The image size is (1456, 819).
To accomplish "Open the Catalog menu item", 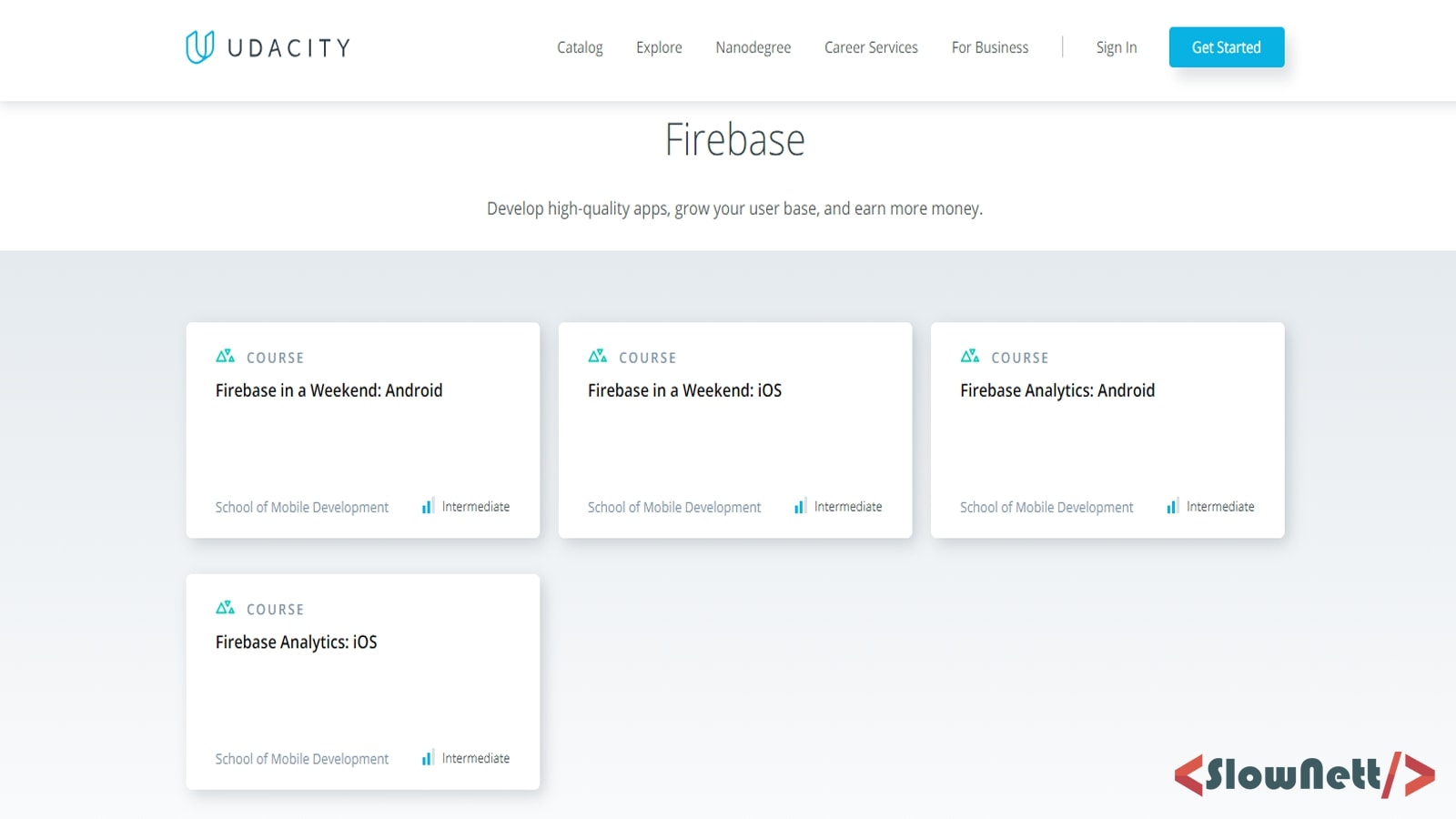I will tap(580, 47).
